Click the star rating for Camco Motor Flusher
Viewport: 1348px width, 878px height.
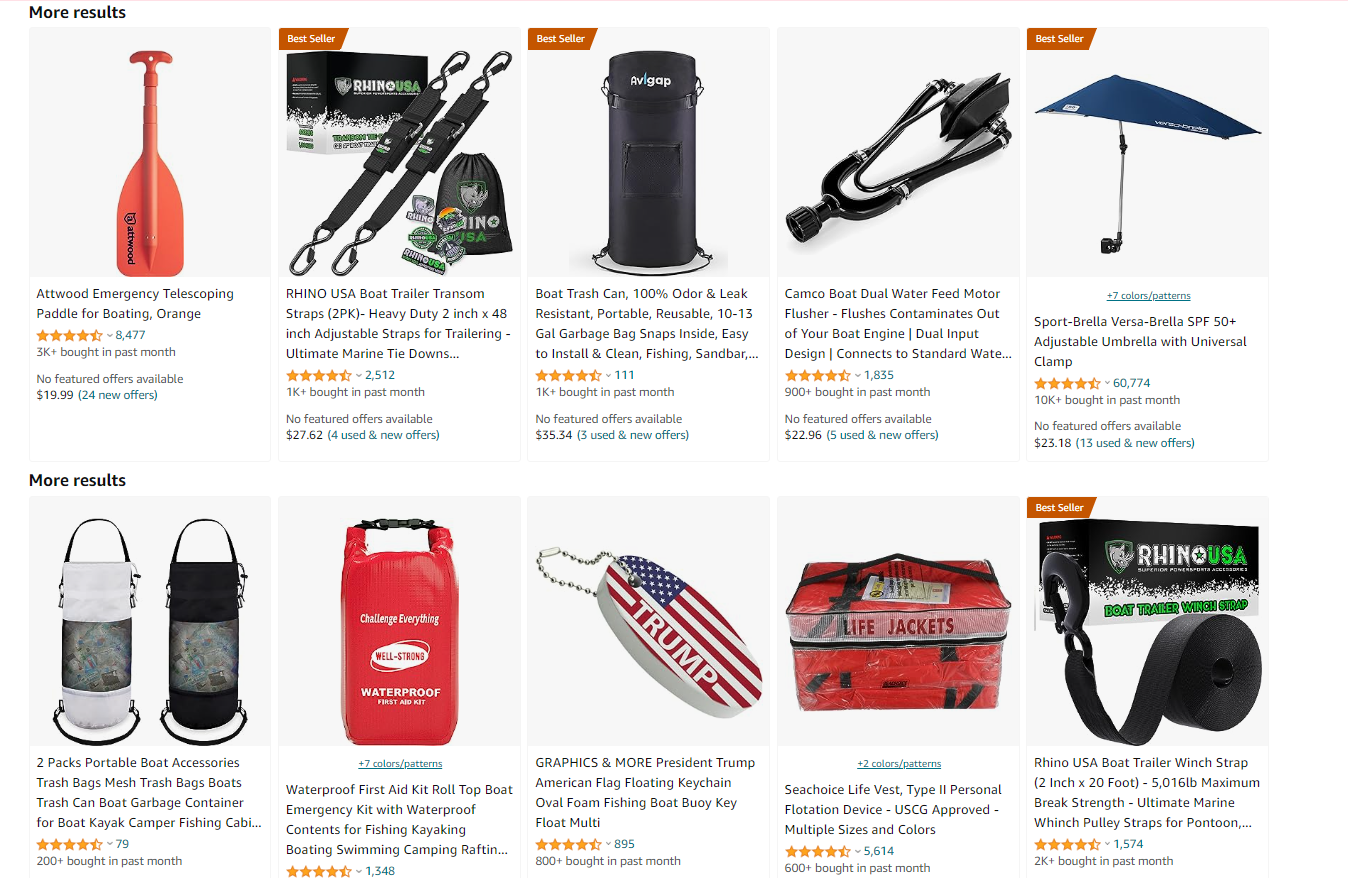tap(818, 375)
